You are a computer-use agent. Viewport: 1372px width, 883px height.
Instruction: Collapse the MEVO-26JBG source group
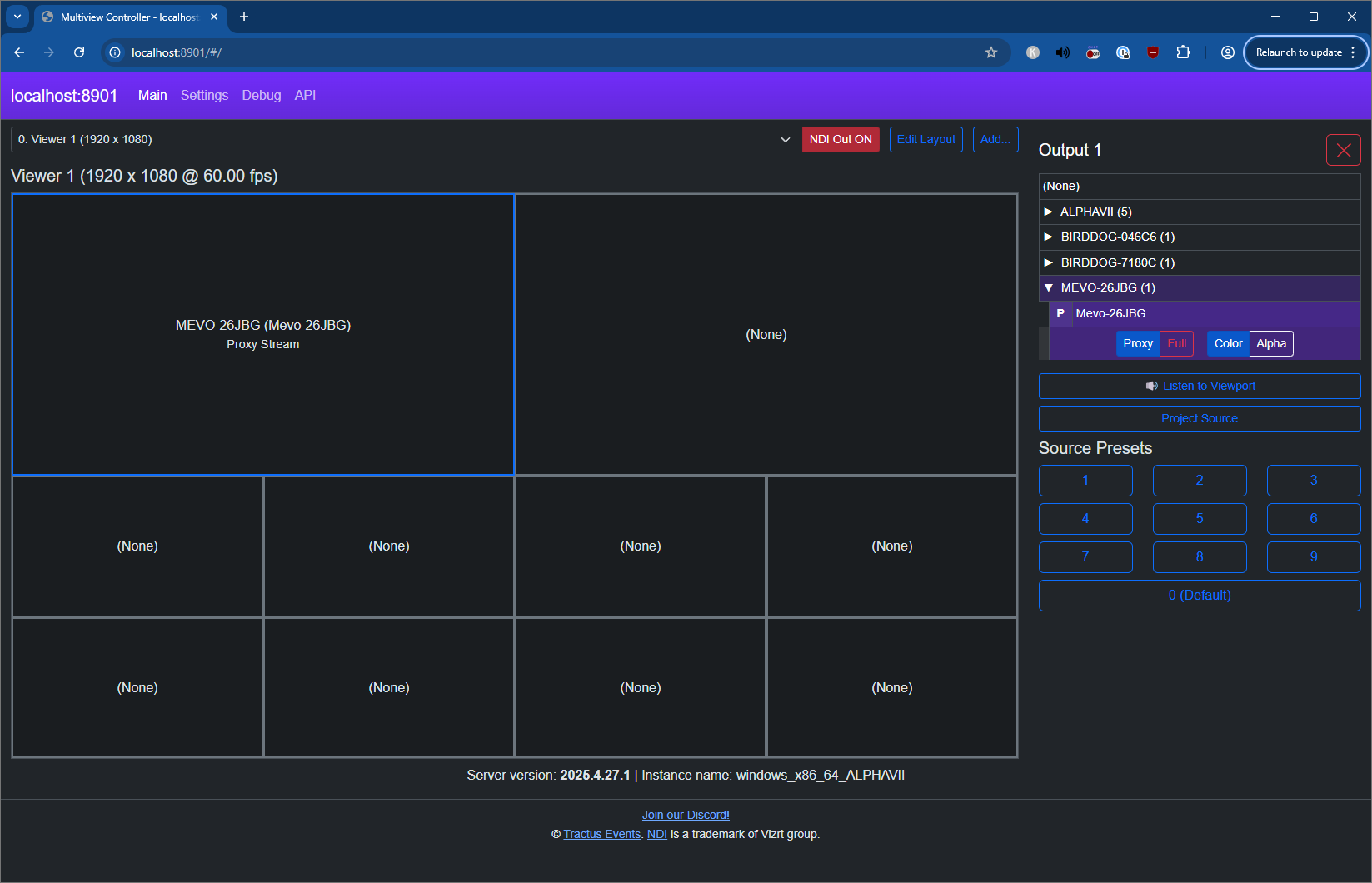[x=1200, y=287]
